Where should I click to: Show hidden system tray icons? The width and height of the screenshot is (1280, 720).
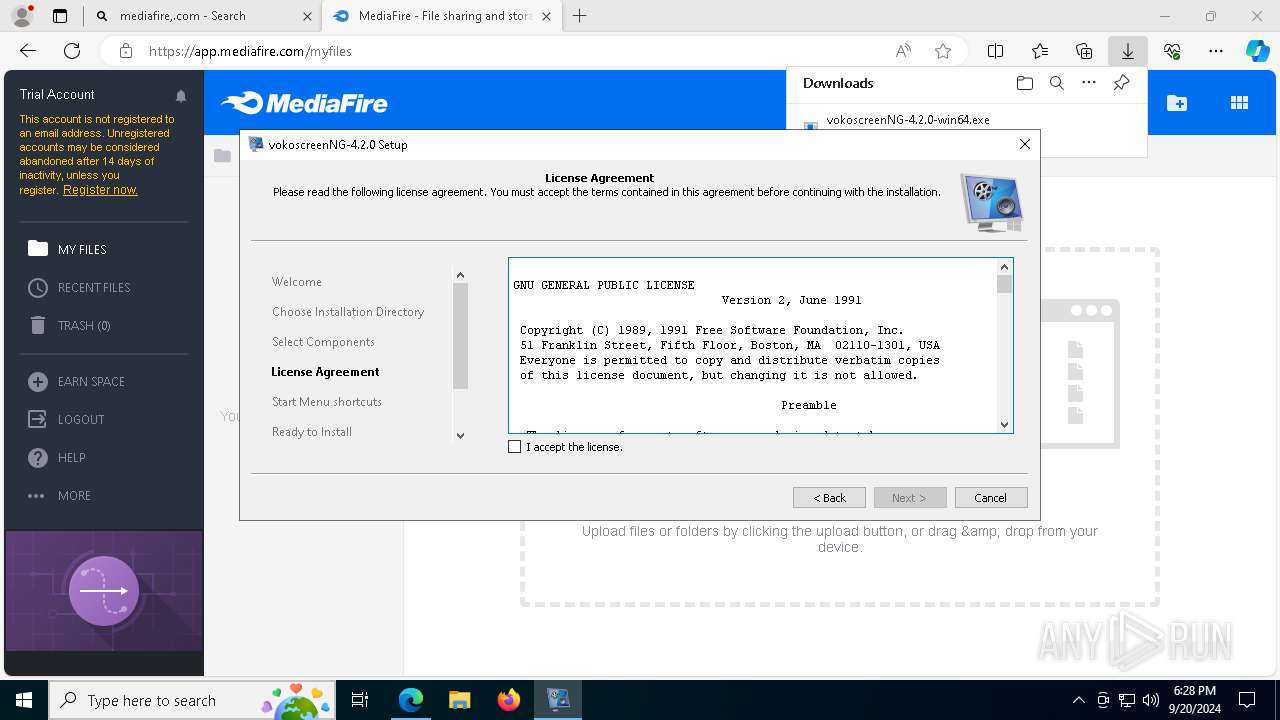pos(1078,700)
